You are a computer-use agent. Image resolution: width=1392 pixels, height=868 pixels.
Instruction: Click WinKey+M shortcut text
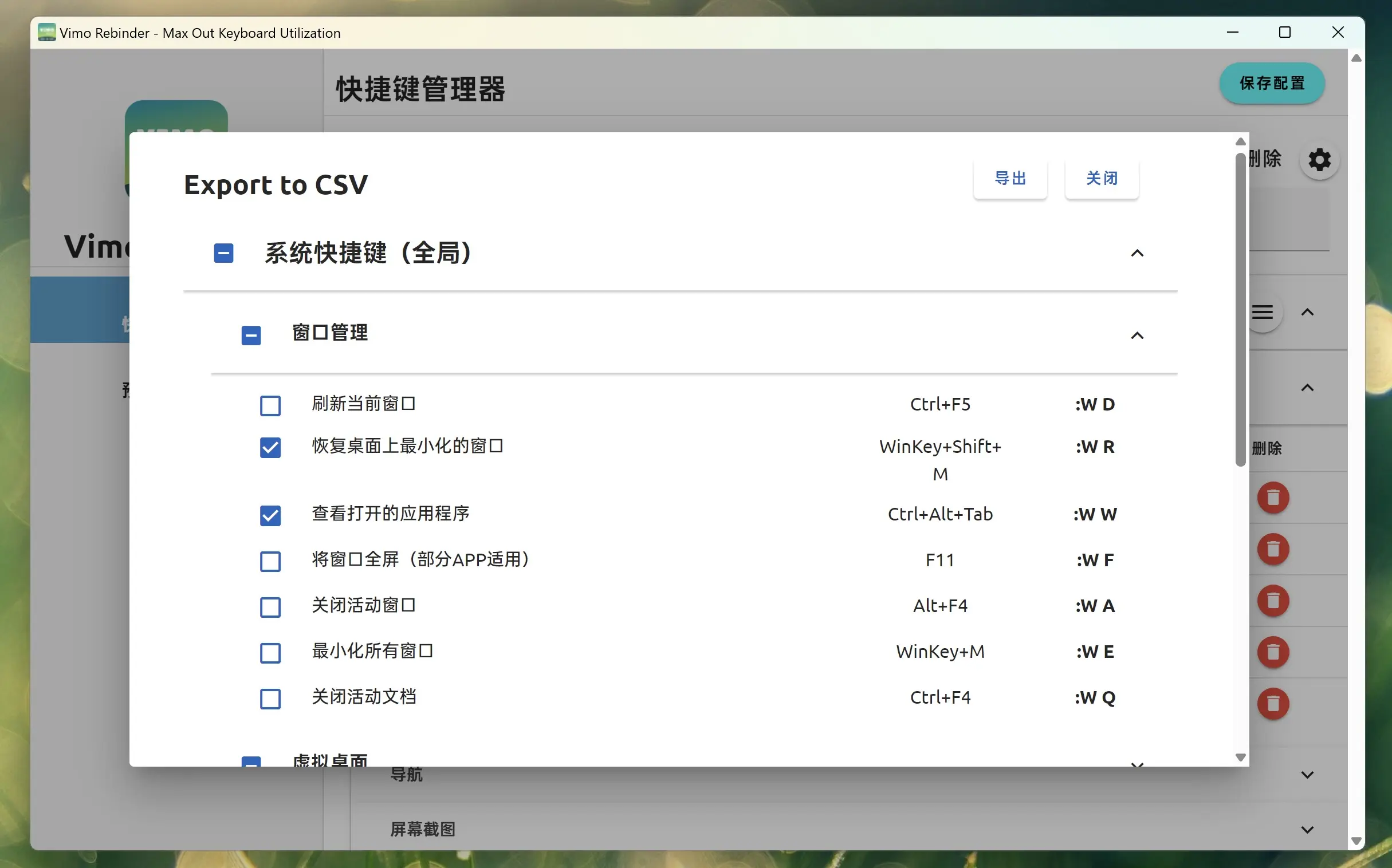[940, 652]
